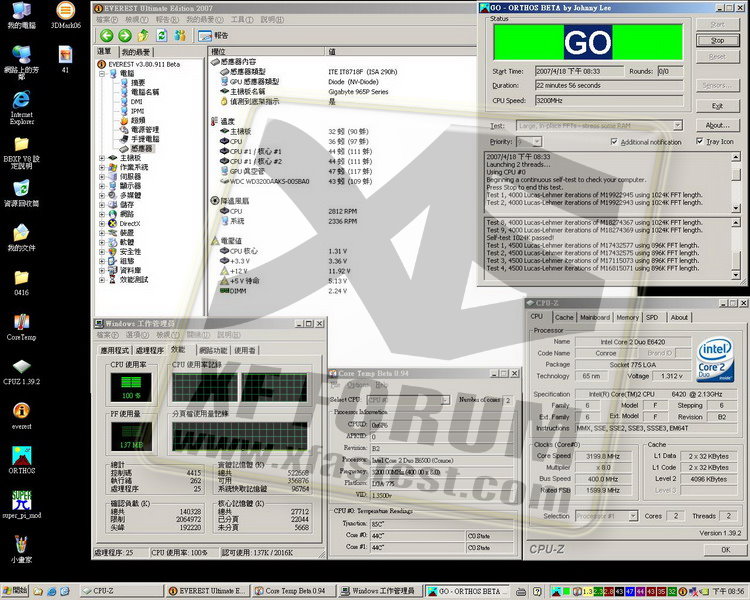Toggle Tray Icon checkbox in ORTHOS

pos(700,141)
